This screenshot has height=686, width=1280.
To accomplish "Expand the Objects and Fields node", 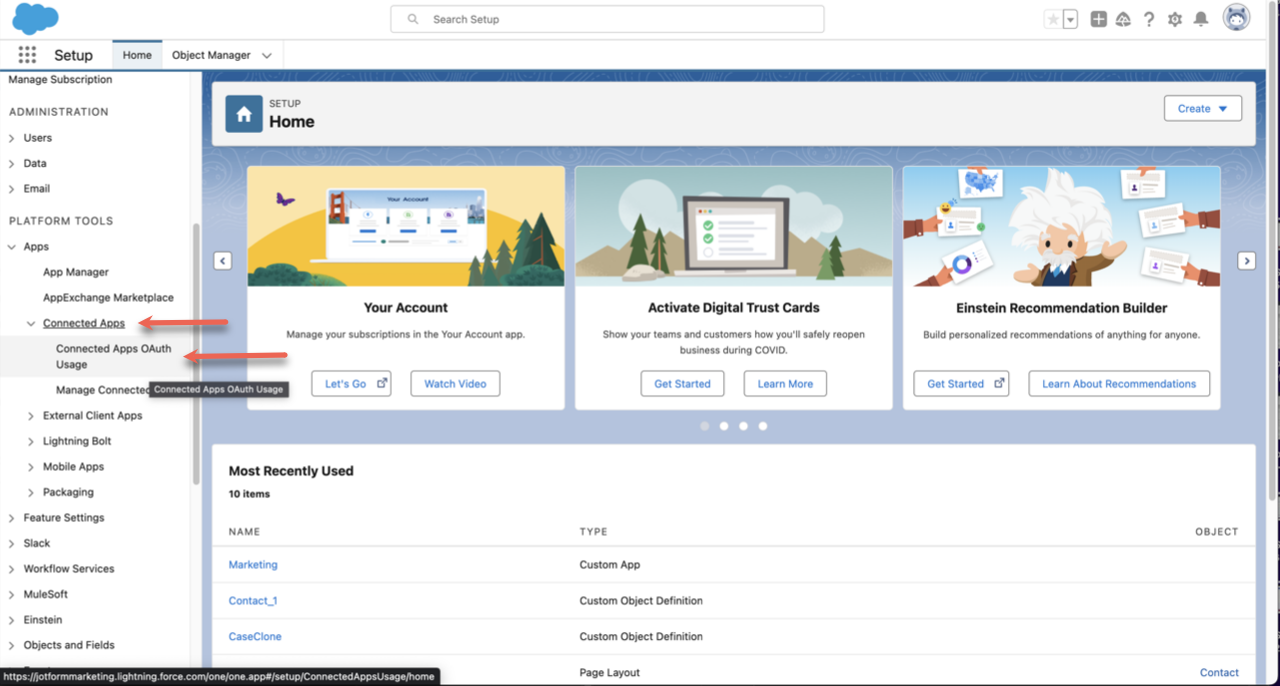I will pyautogui.click(x=12, y=645).
